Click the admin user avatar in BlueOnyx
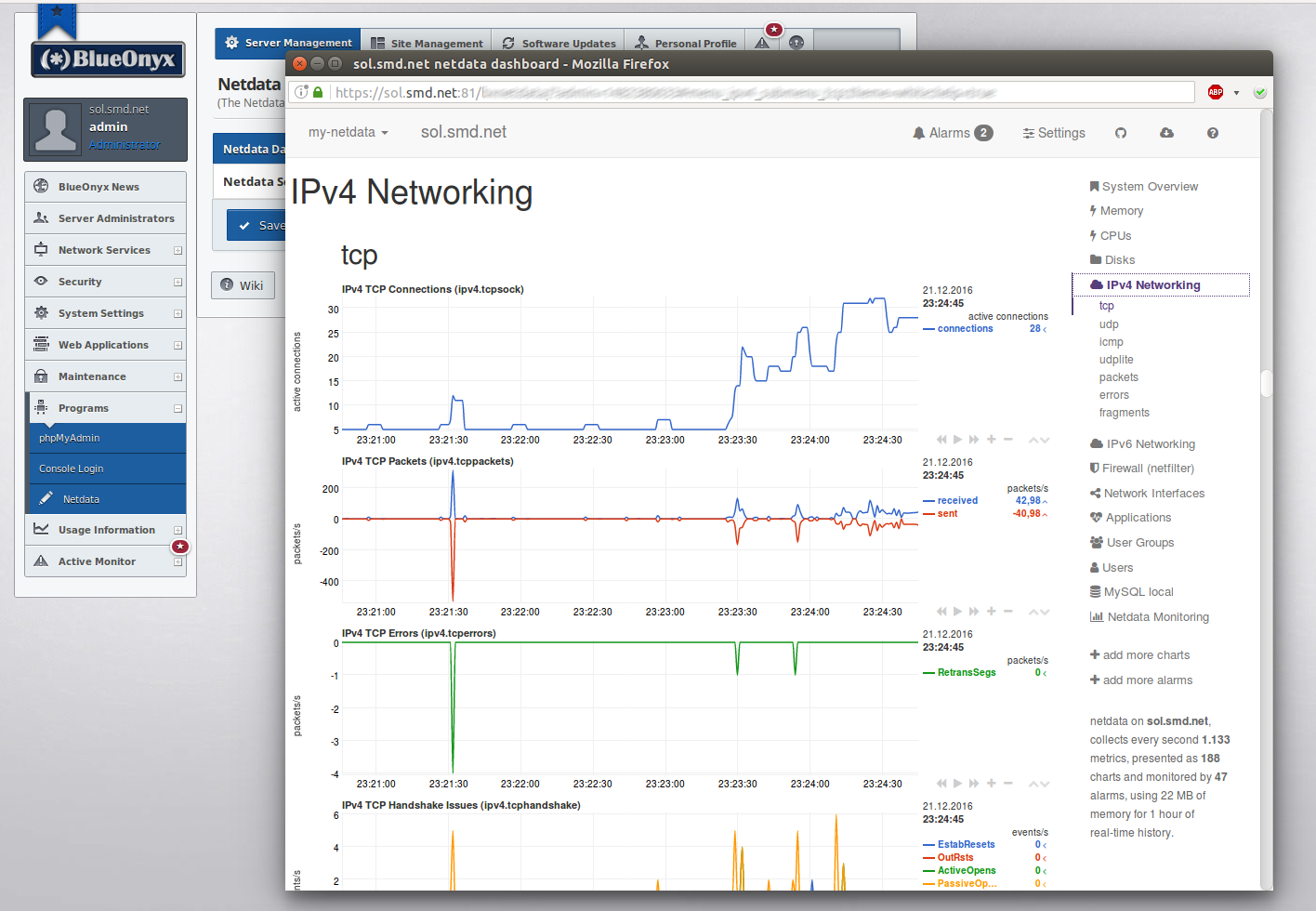Screen dimensions: 1316x911 pos(56,129)
